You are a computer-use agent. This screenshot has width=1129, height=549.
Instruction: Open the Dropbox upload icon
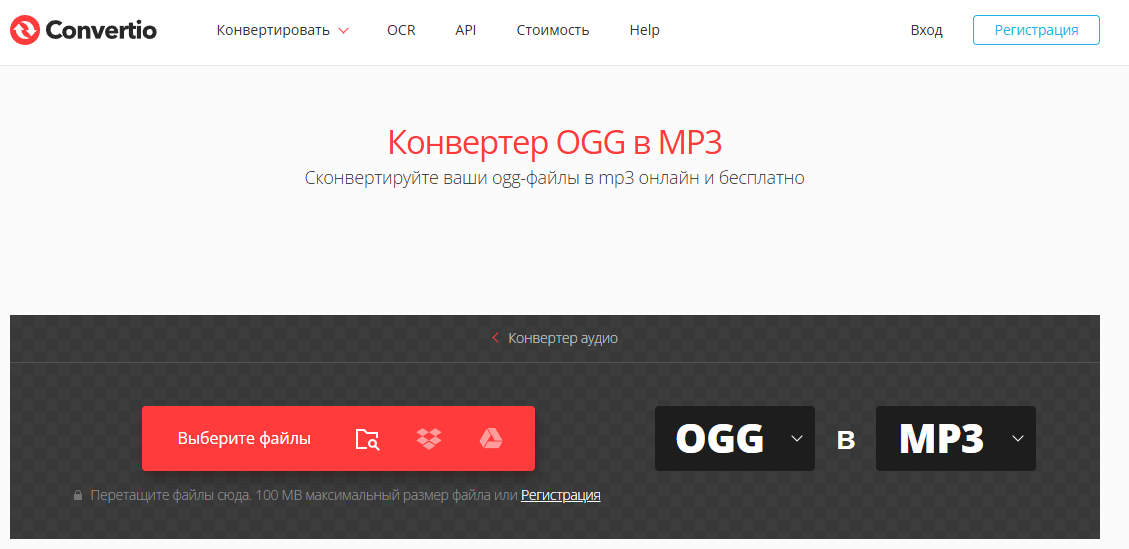[429, 438]
